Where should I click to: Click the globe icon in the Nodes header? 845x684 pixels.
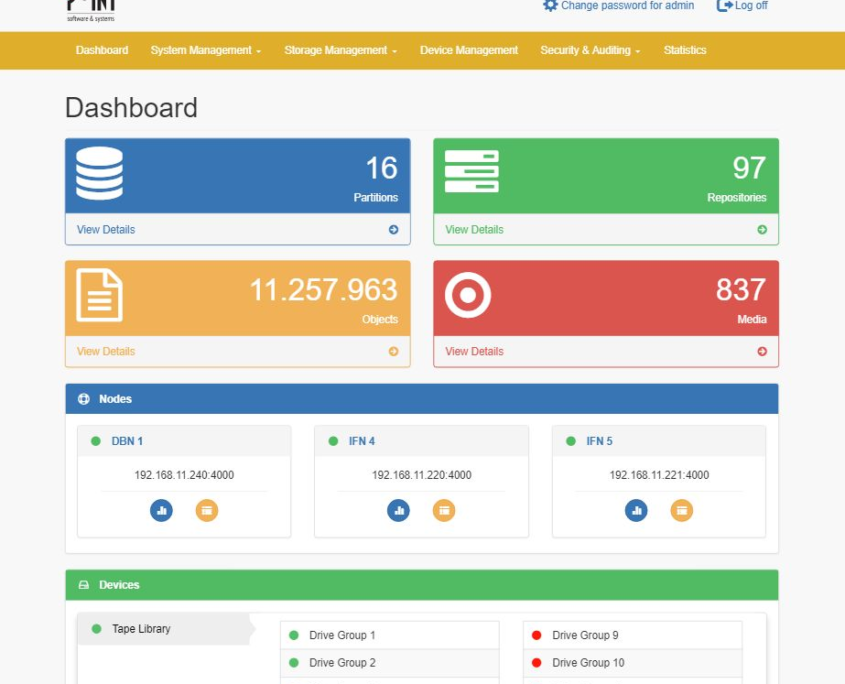point(85,399)
